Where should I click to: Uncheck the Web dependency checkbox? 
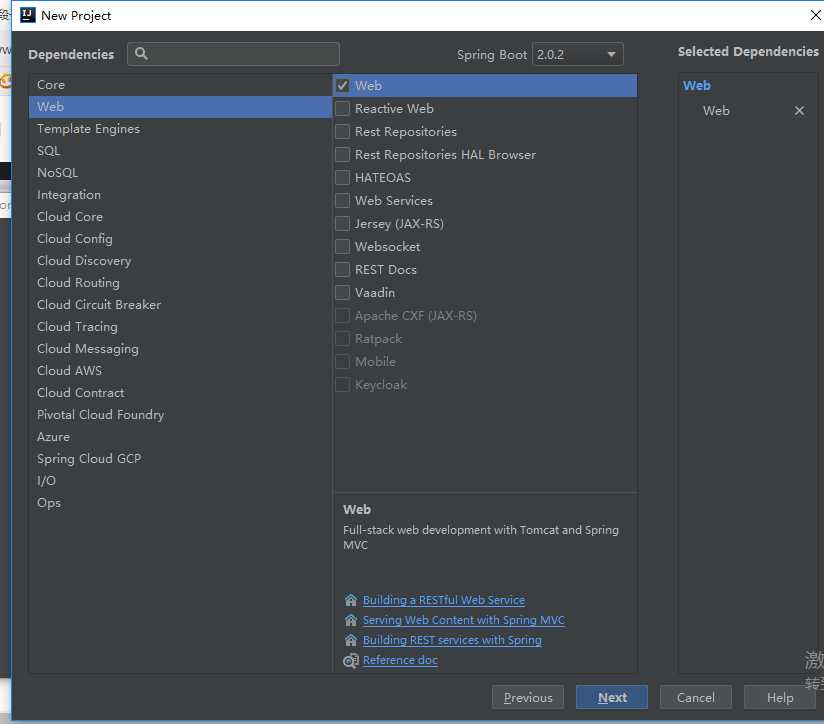coord(342,86)
